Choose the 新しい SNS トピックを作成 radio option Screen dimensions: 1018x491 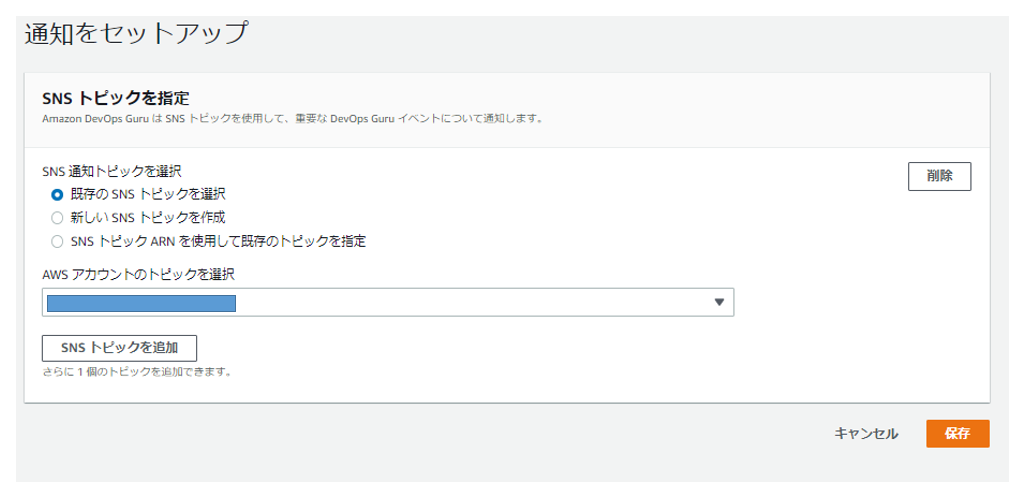tap(57, 217)
